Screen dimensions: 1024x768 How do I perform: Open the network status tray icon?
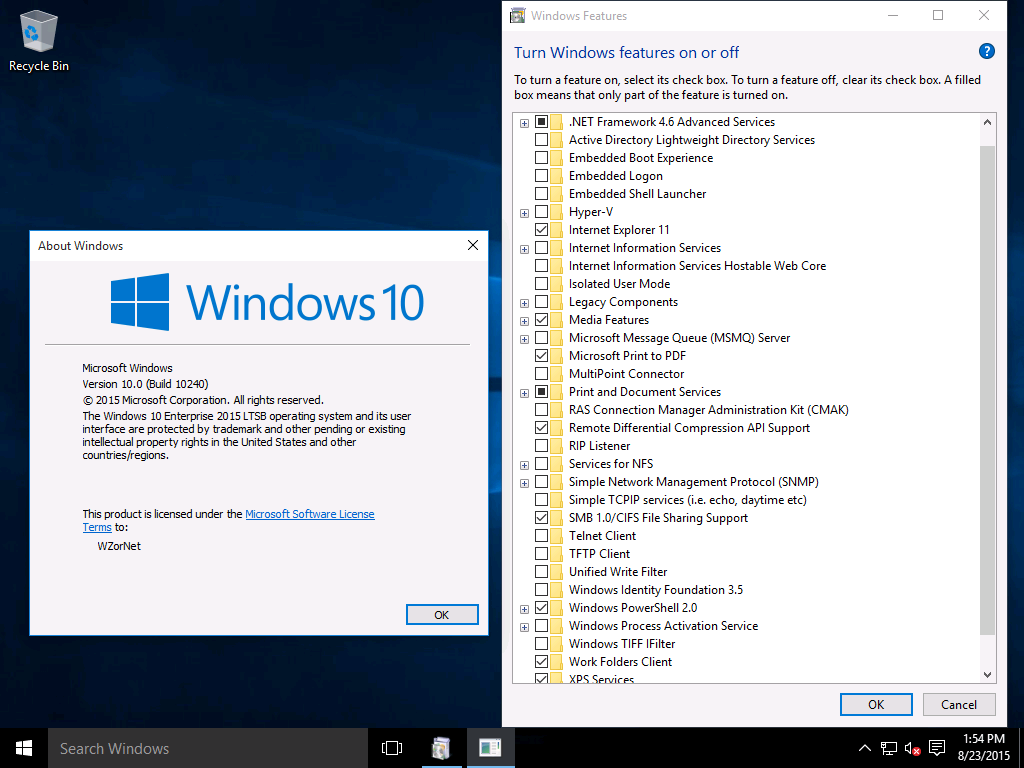(x=888, y=748)
